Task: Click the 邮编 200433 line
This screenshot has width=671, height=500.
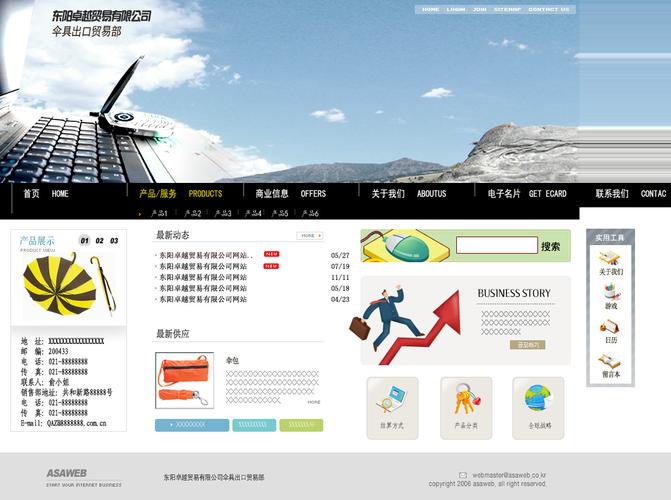Action: 45,351
